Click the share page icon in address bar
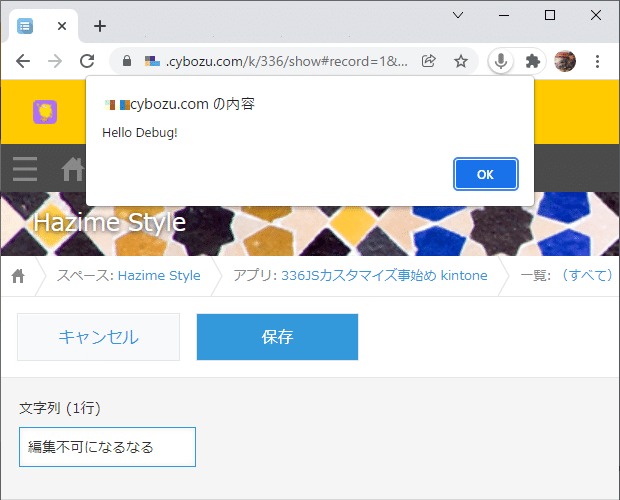 pos(429,61)
